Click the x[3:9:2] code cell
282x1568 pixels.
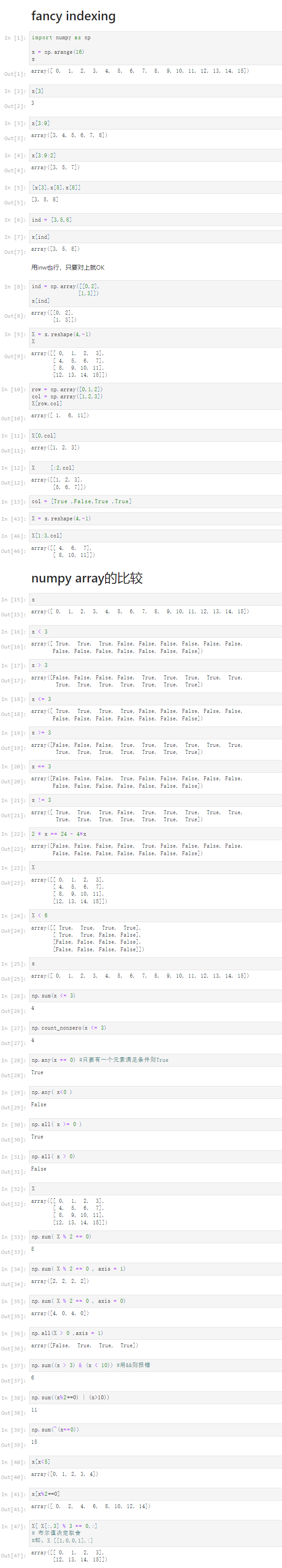coord(155,155)
